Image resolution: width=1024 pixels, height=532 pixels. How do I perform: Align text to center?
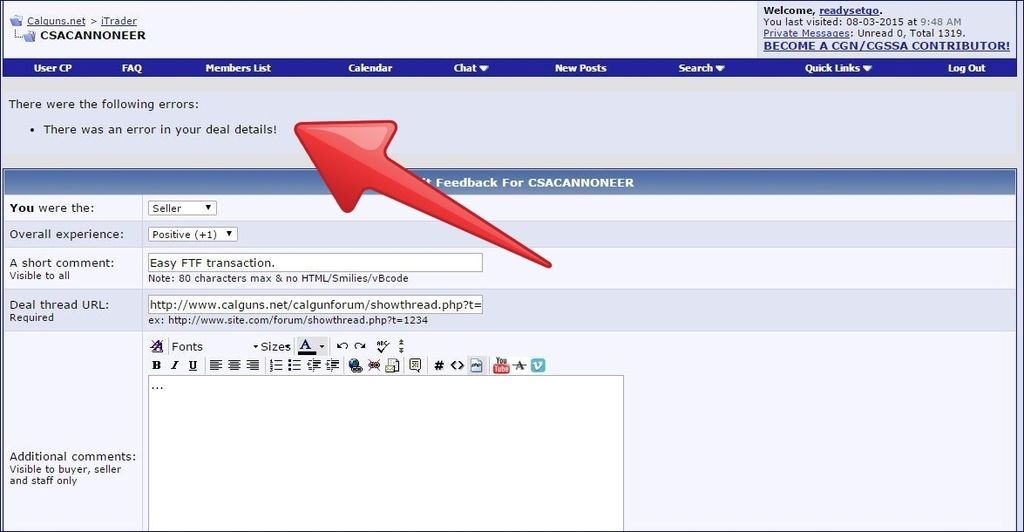coord(234,366)
